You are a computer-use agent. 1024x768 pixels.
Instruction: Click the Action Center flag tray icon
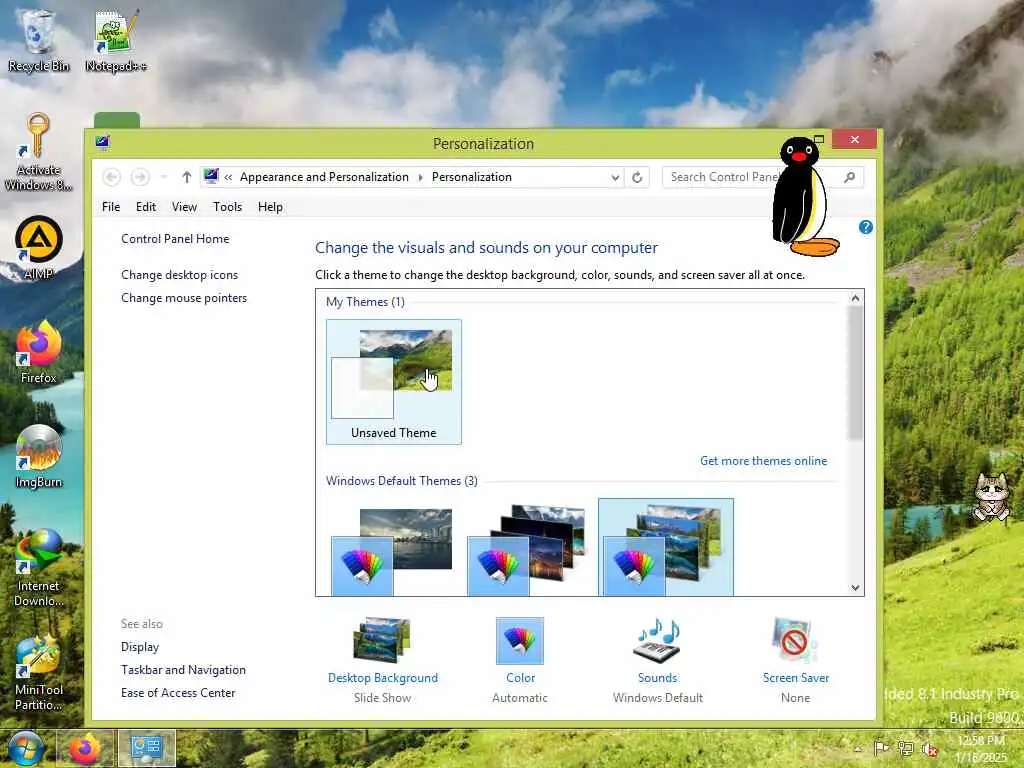pyautogui.click(x=881, y=748)
